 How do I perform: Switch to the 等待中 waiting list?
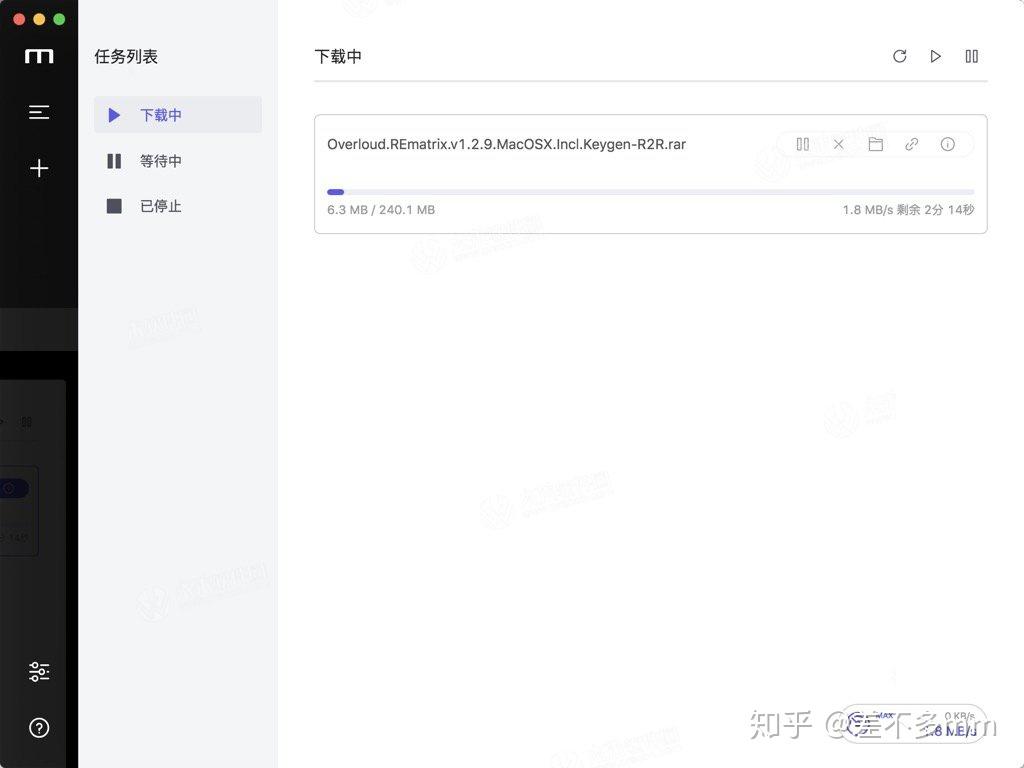click(x=161, y=160)
